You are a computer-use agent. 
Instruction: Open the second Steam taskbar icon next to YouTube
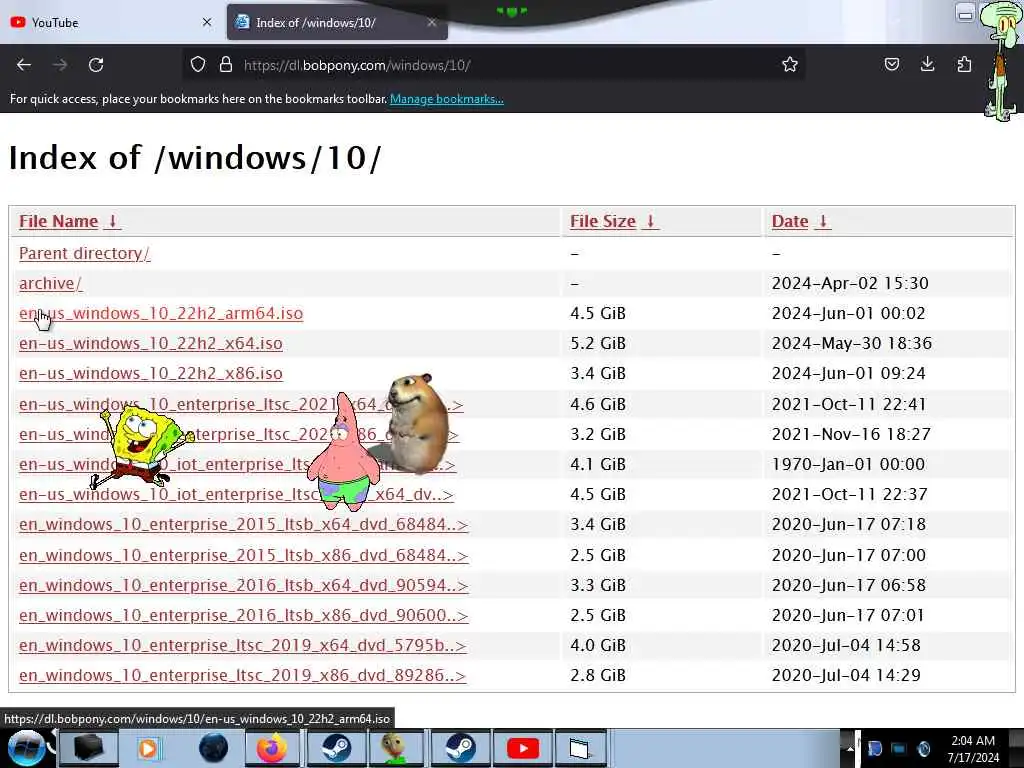460,748
